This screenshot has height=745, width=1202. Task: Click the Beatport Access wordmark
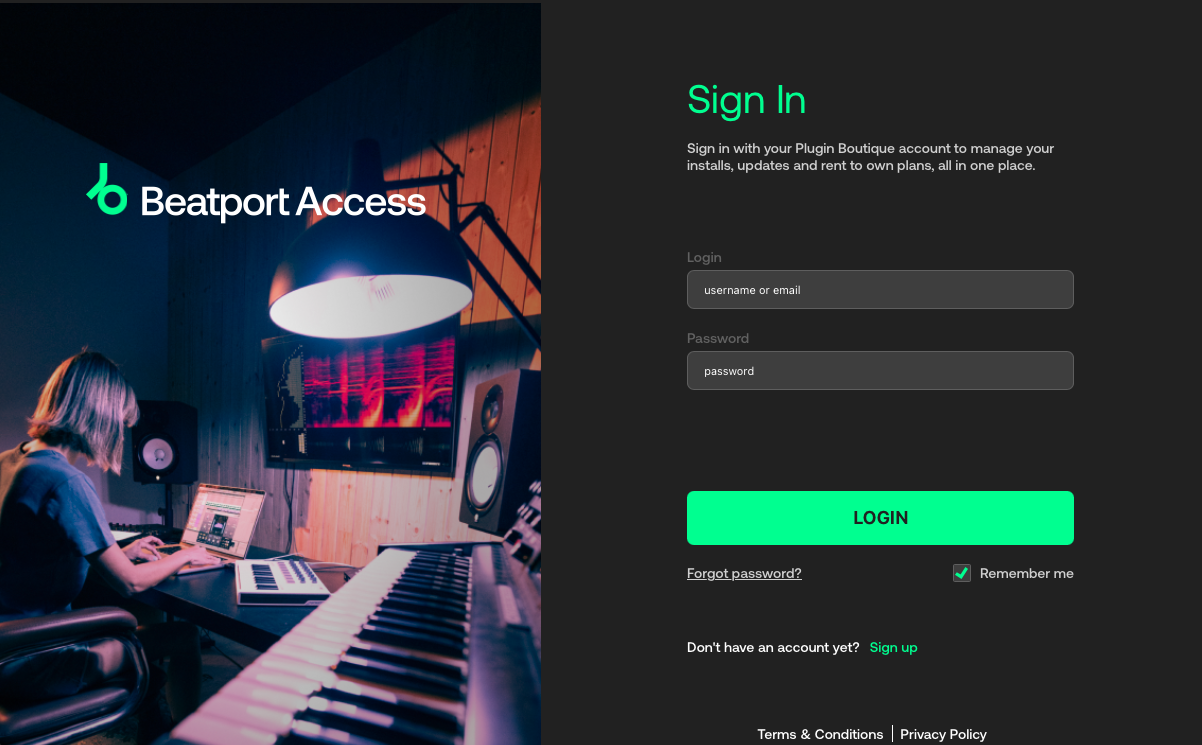coord(283,202)
